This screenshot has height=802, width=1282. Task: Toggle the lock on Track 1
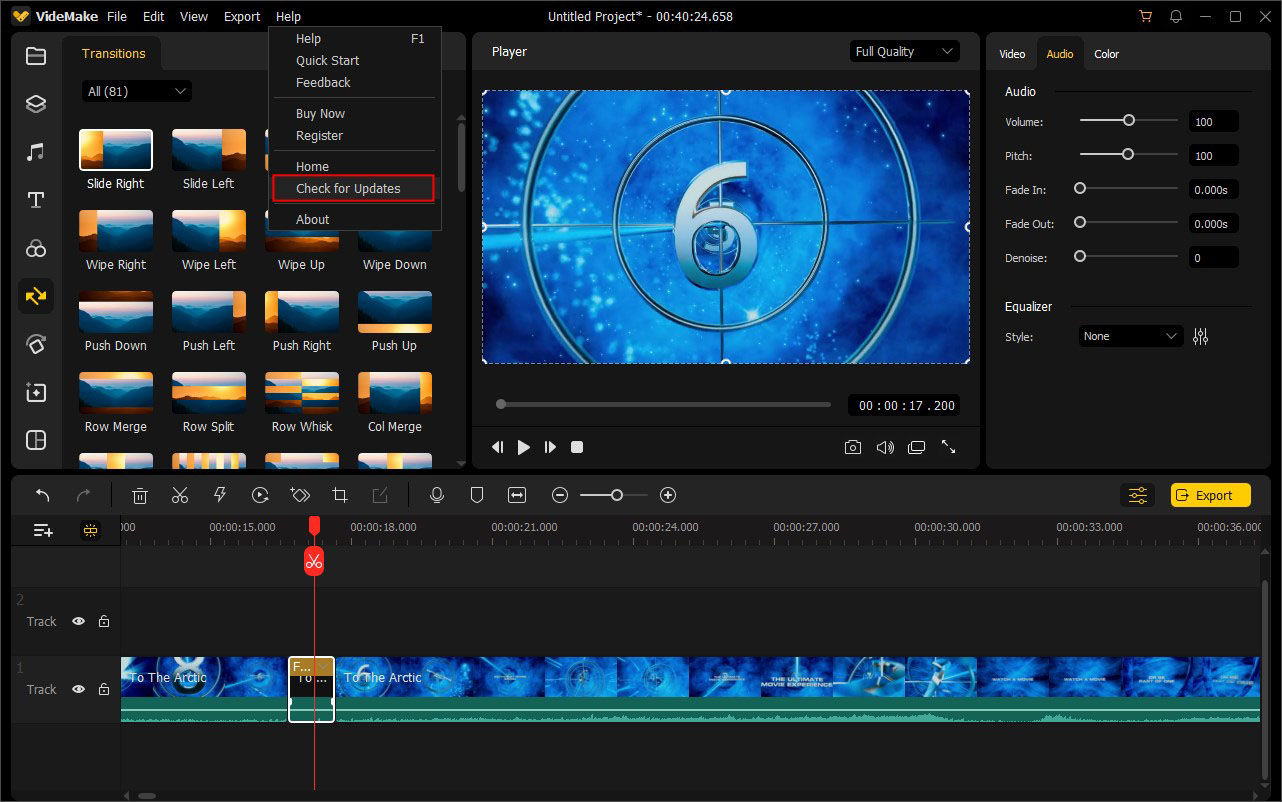[104, 690]
